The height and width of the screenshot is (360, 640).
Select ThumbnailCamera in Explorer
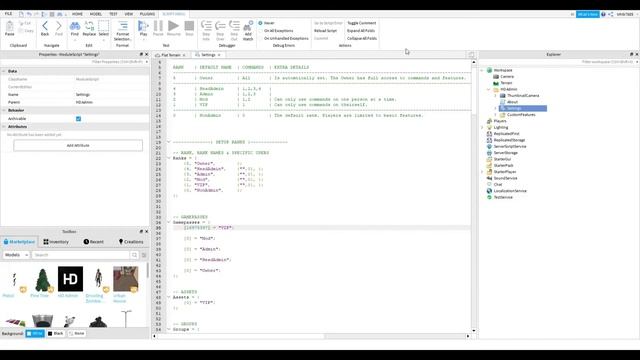tap(523, 96)
